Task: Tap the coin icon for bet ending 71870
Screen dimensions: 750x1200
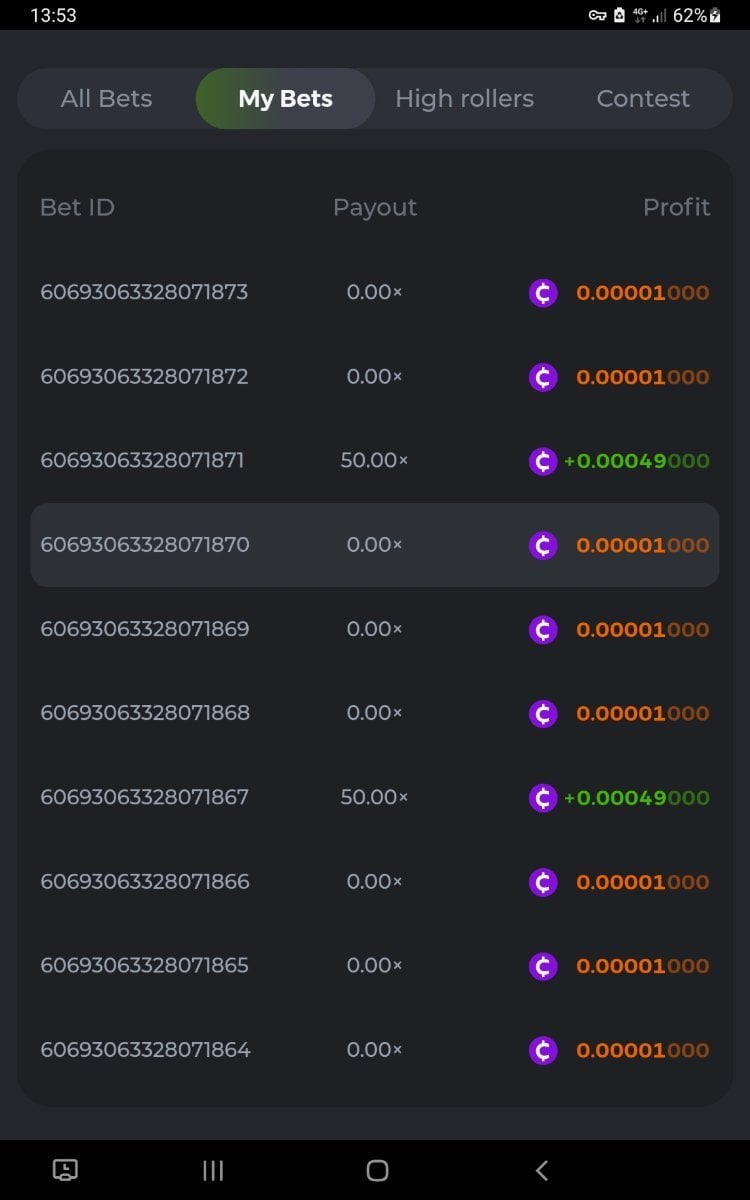Action: (543, 545)
